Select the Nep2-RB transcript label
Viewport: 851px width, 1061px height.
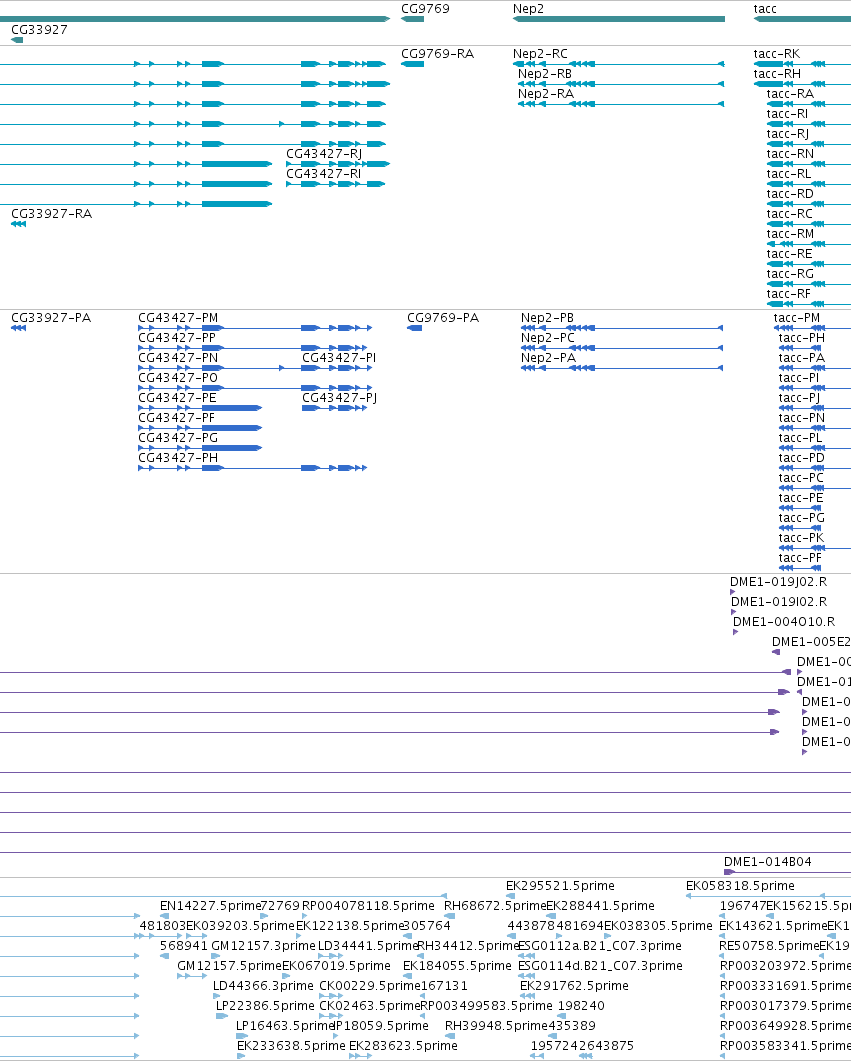[545, 74]
